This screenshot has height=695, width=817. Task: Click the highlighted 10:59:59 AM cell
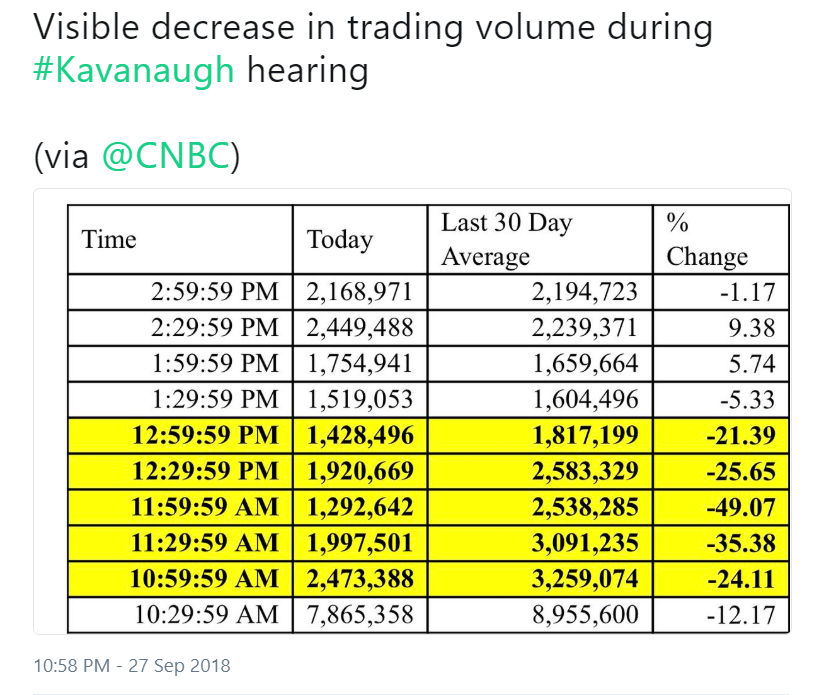click(180, 579)
